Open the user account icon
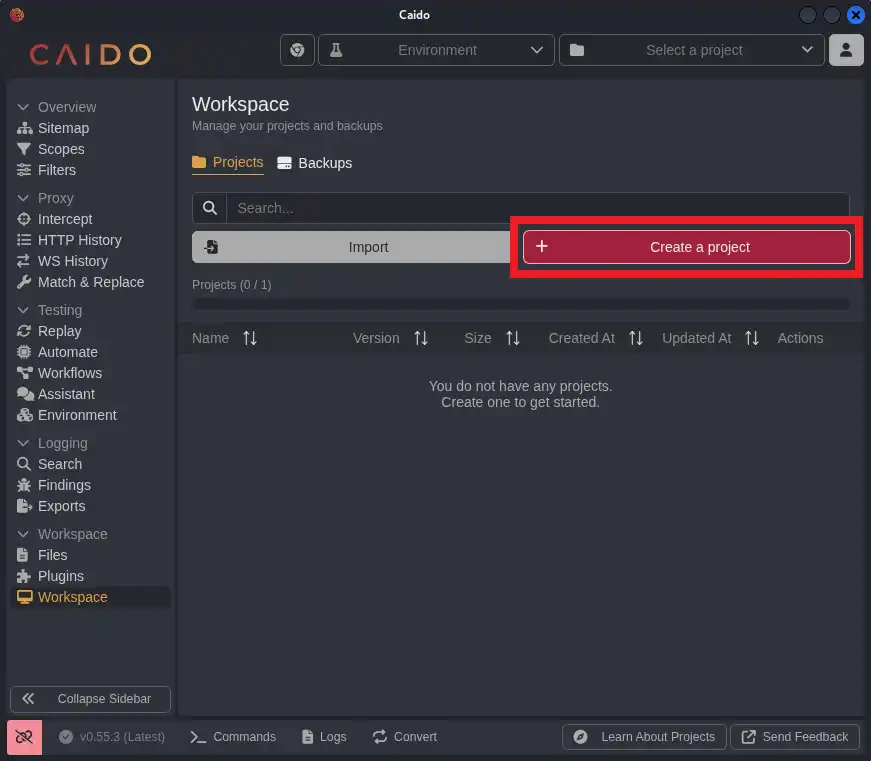Screen dimensions: 871x761 coord(846,50)
